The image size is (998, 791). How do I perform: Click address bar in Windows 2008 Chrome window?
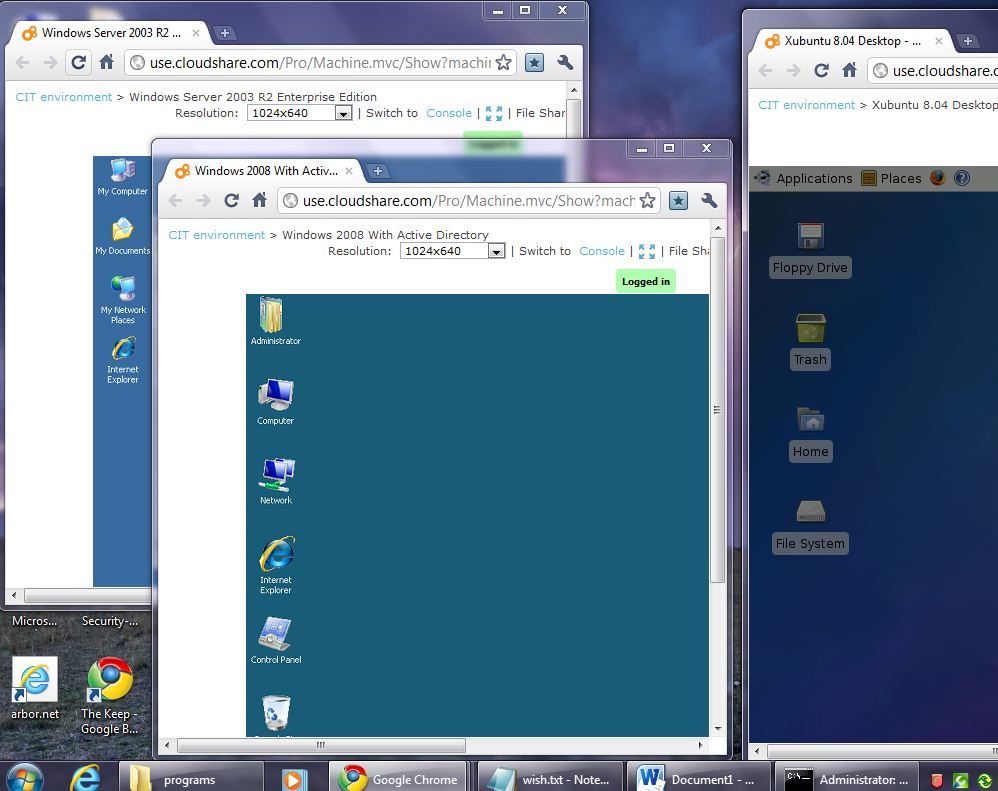pos(468,200)
